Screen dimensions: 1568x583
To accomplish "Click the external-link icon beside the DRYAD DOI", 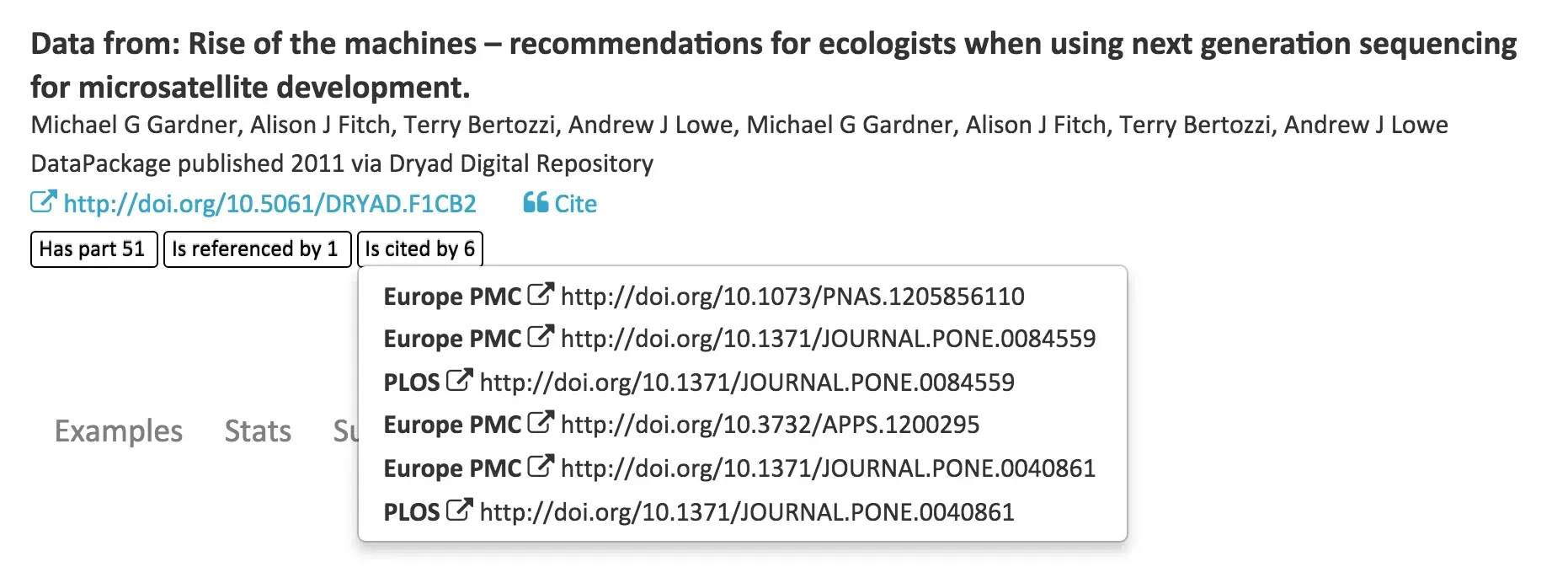I will tap(45, 203).
